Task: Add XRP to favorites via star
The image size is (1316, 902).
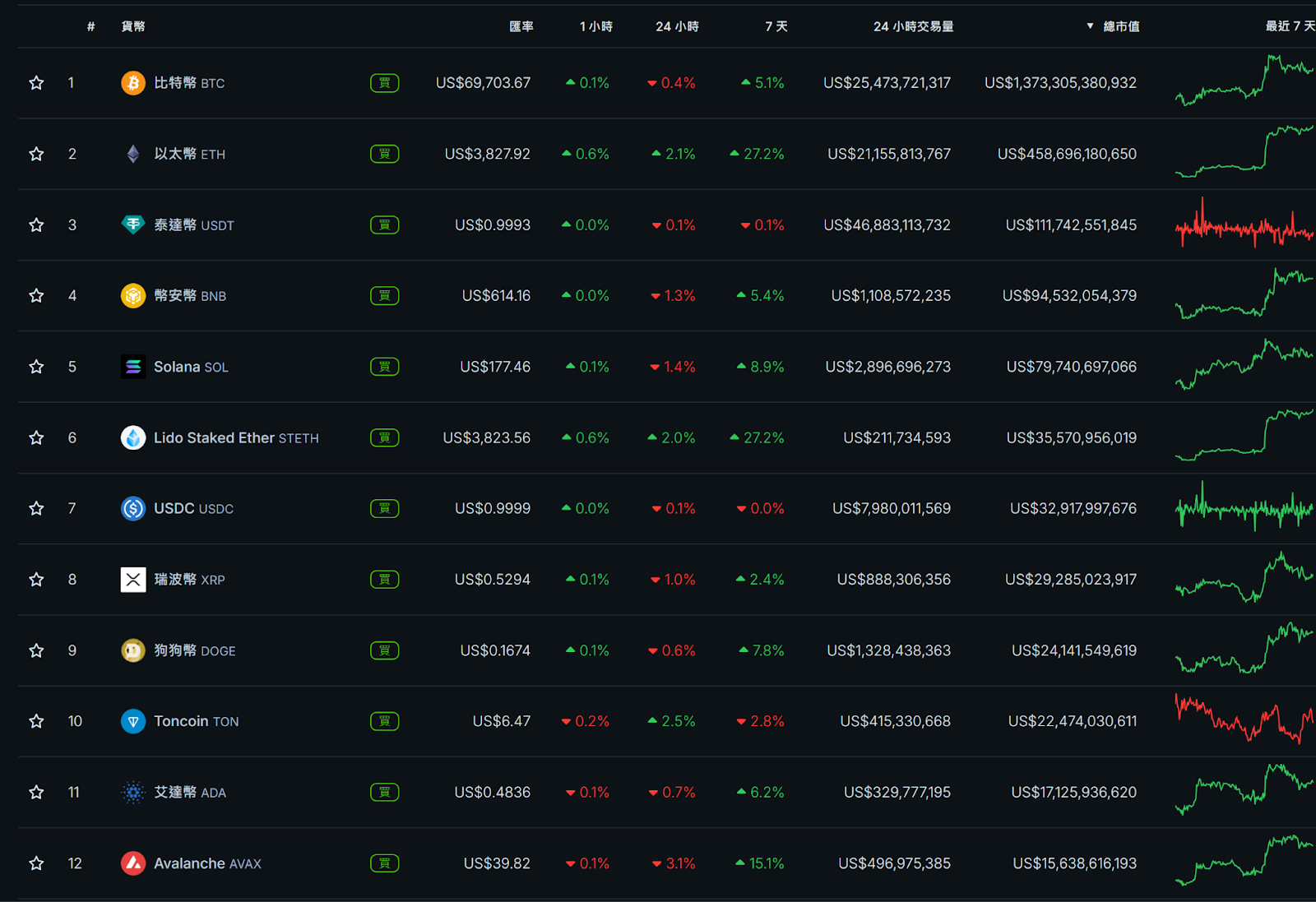Action: coord(36,580)
